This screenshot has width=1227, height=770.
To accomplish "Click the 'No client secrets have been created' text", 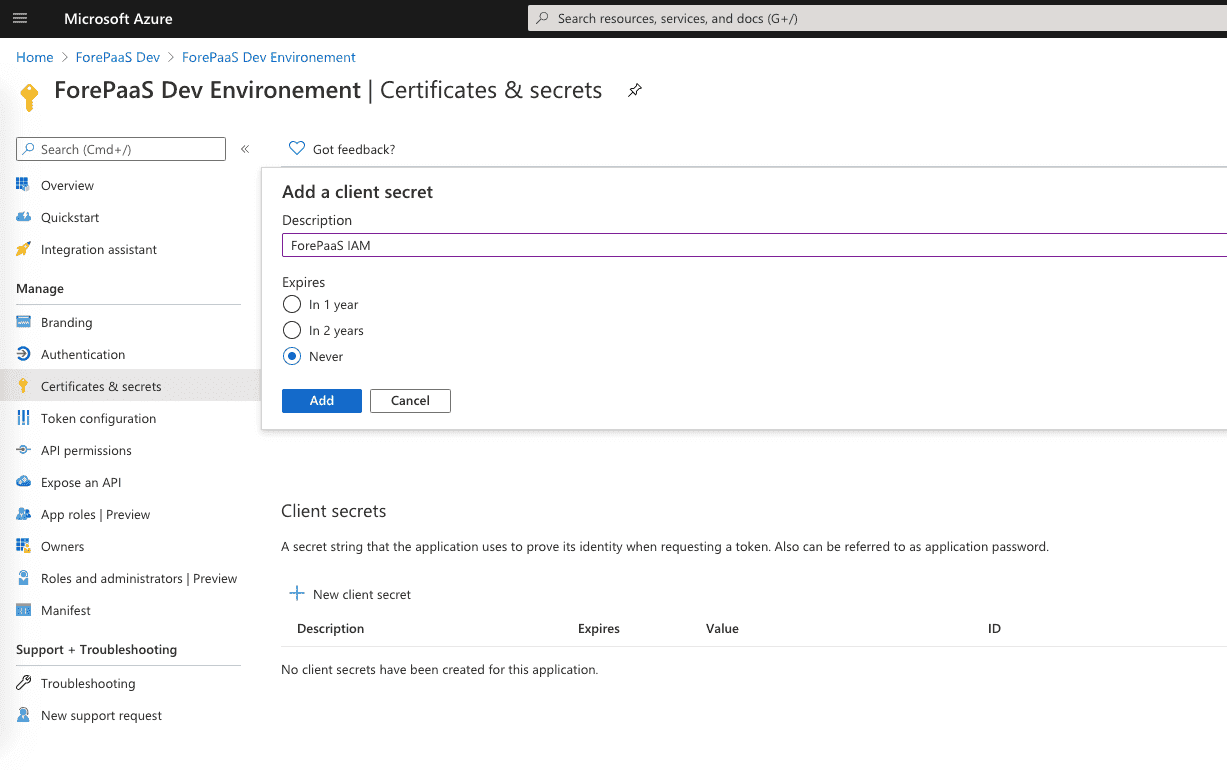I will point(440,669).
